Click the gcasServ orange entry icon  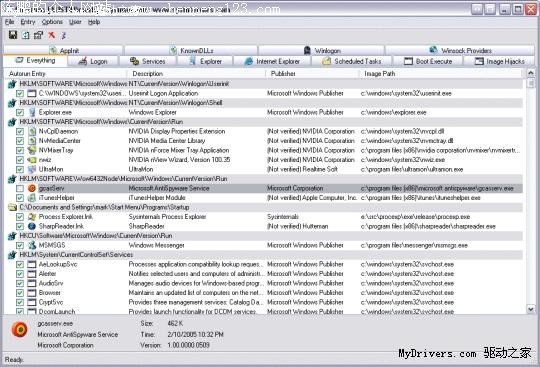[32, 188]
